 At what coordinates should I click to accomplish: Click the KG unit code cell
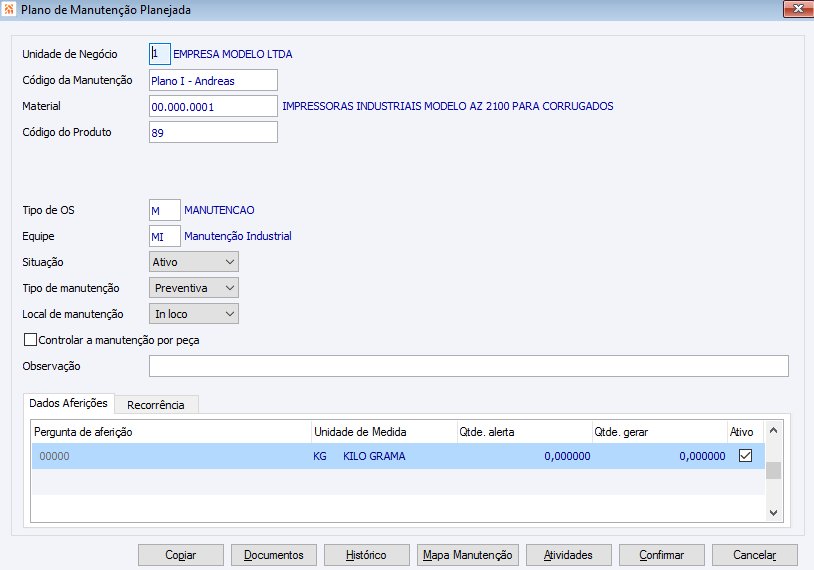pyautogui.click(x=320, y=456)
